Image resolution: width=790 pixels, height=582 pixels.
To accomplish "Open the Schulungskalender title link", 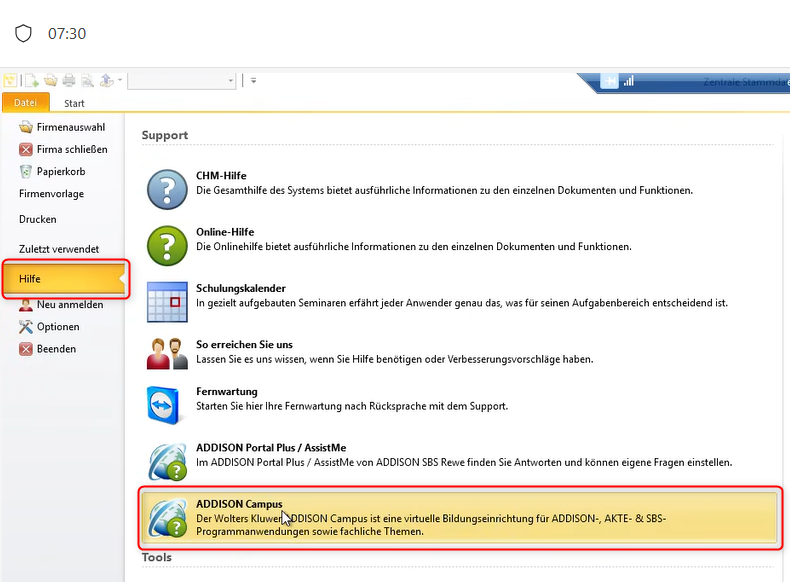I will point(241,288).
